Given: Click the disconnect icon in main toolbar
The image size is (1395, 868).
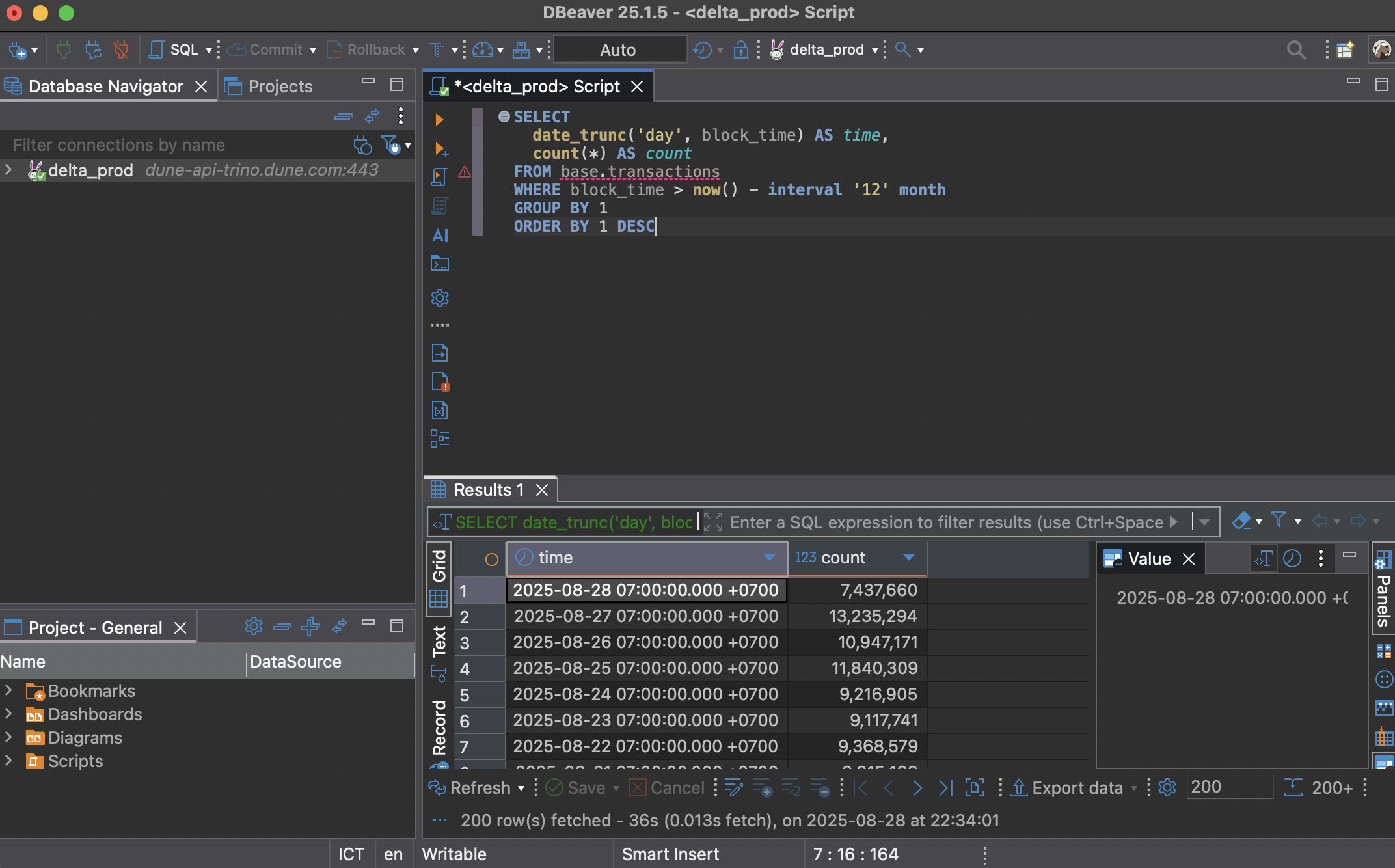Looking at the screenshot, I should click(121, 49).
